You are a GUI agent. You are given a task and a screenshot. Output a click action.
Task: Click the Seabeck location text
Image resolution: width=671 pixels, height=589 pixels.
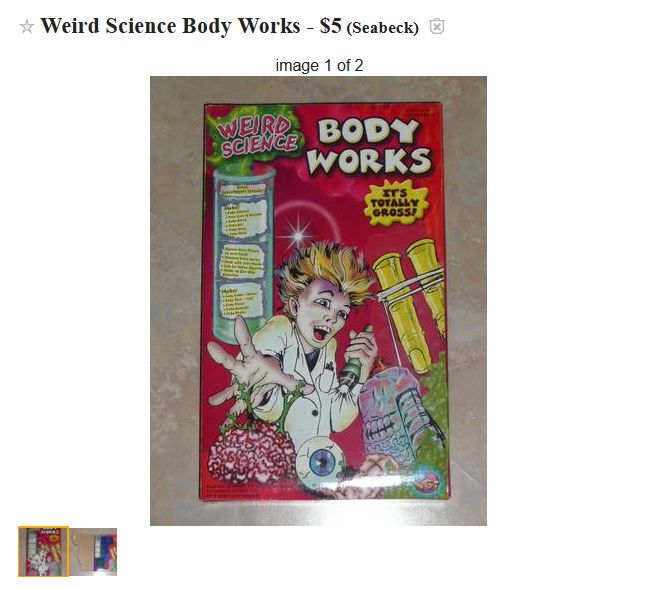pyautogui.click(x=383, y=28)
